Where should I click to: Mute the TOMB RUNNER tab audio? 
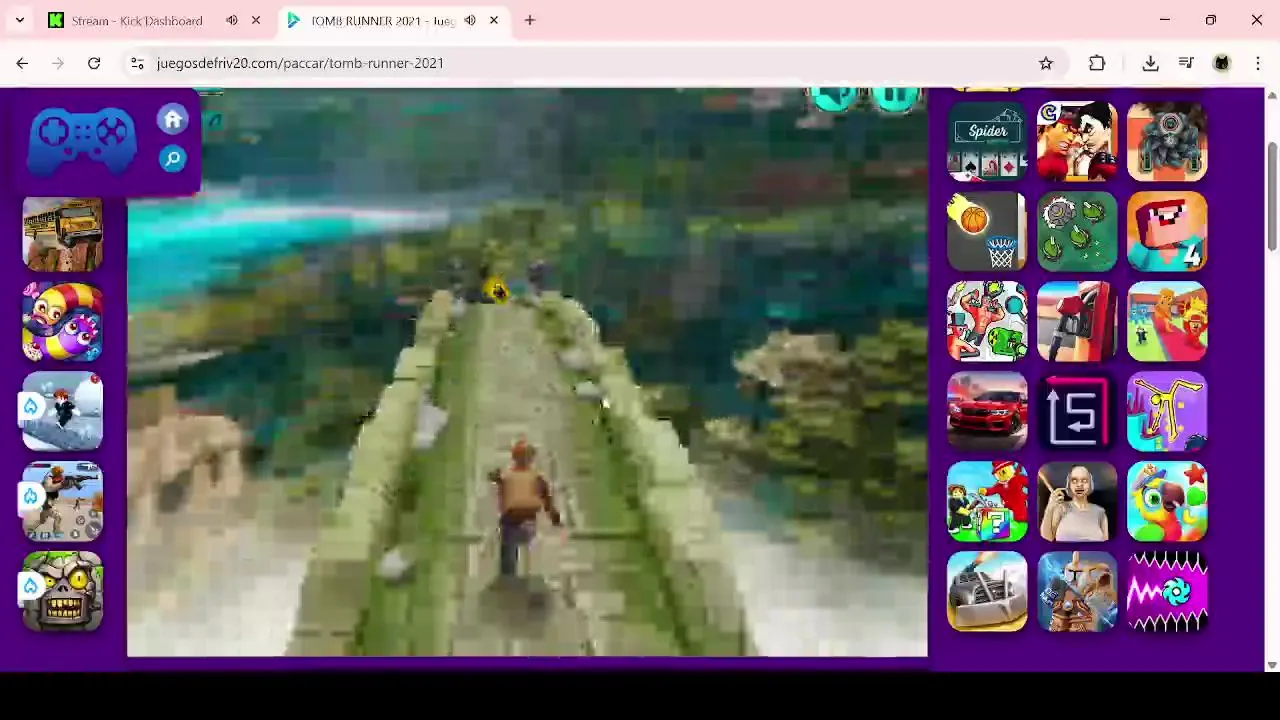click(470, 20)
